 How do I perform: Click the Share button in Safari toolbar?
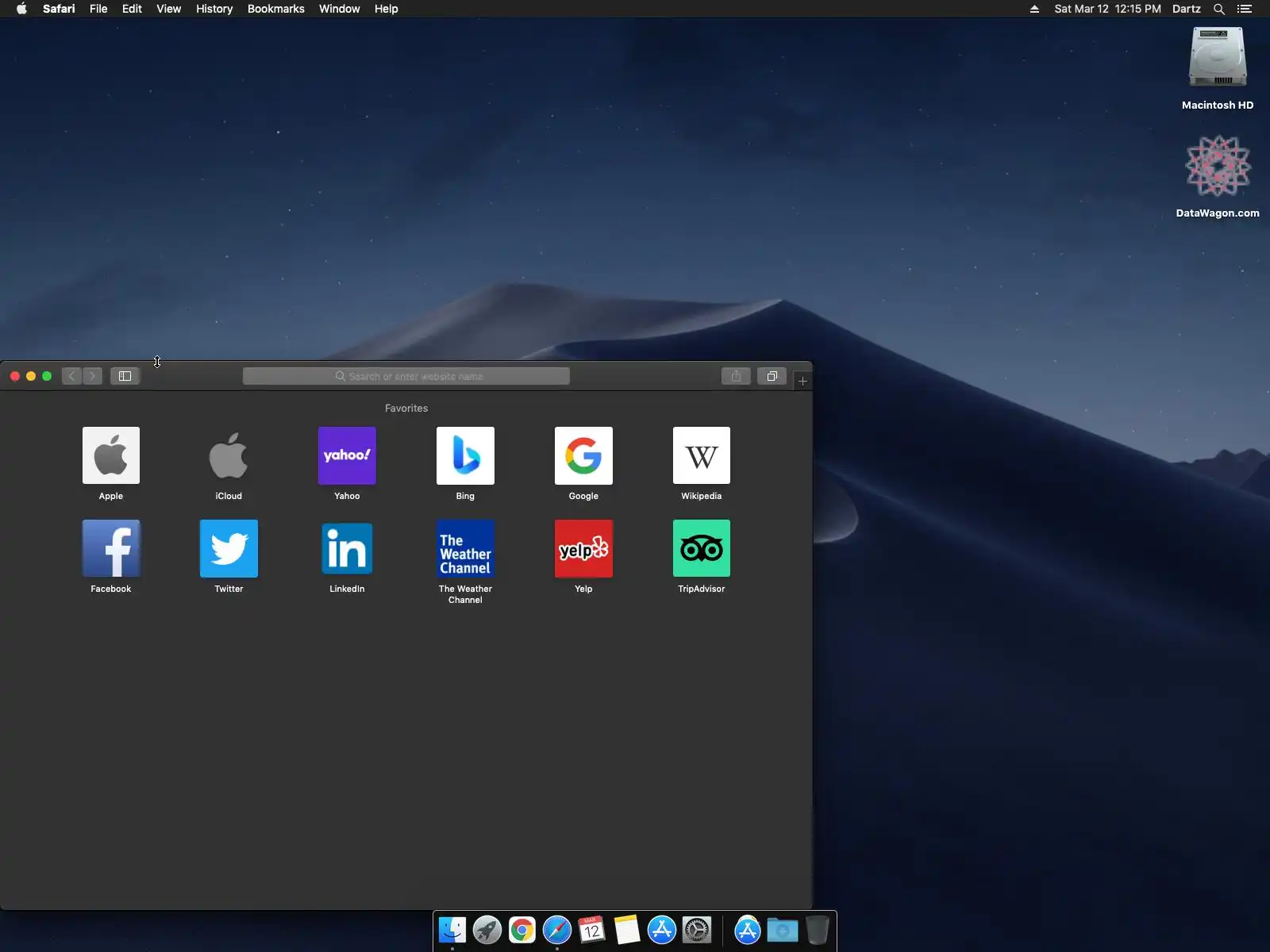click(x=736, y=376)
